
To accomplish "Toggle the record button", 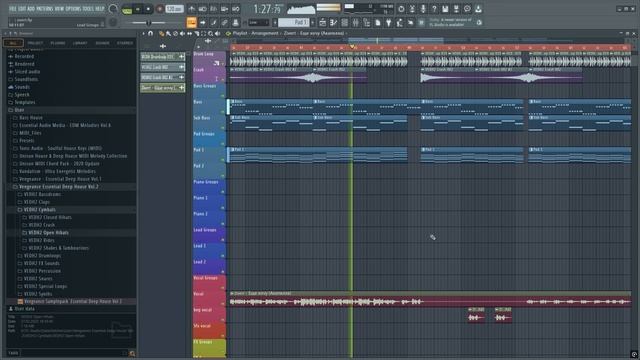I will click(160, 9).
